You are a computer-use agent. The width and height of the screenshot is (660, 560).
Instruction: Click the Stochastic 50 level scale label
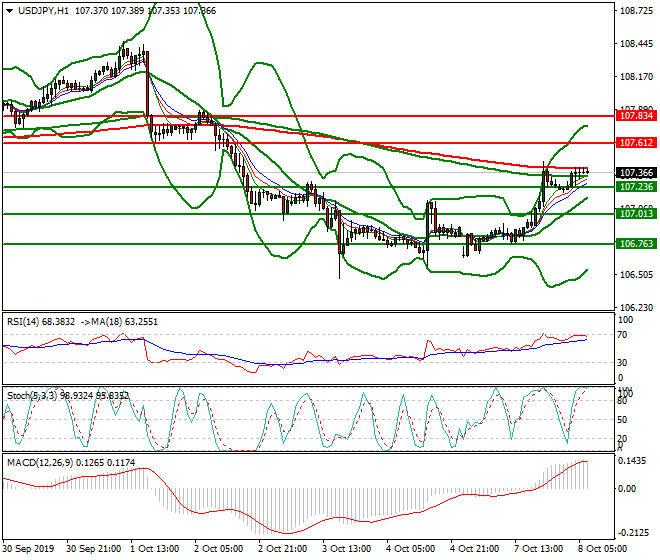click(623, 419)
